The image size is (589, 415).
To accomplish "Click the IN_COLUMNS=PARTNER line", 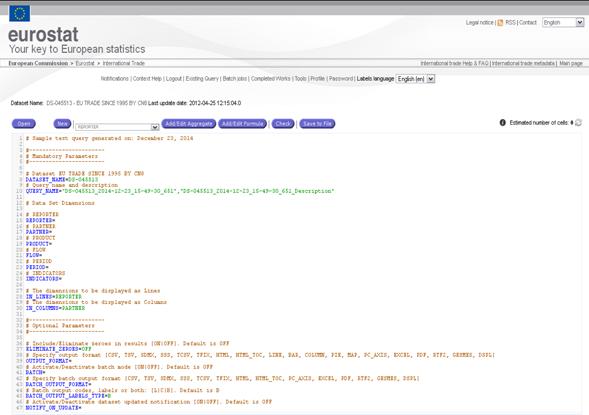I will pos(55,308).
